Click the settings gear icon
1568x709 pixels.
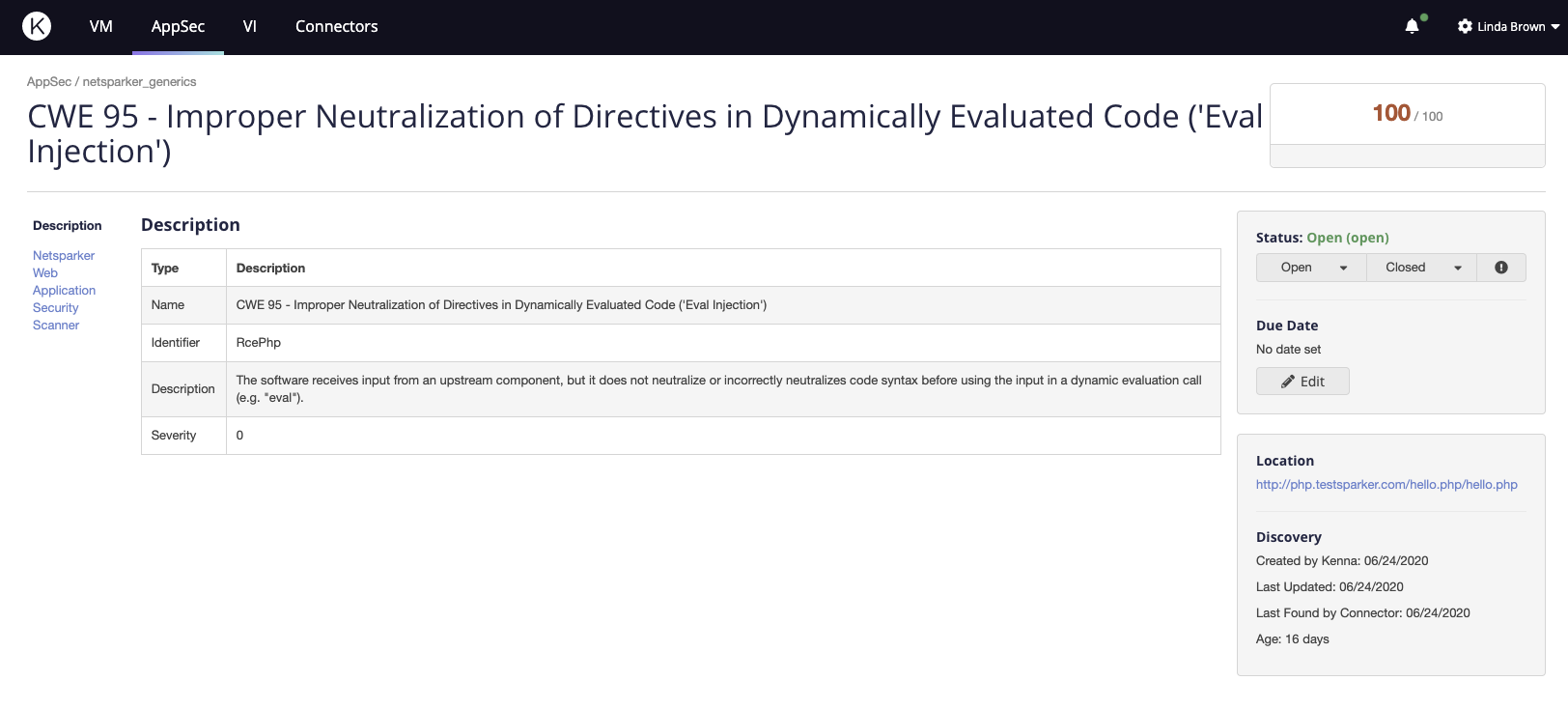click(x=1465, y=26)
